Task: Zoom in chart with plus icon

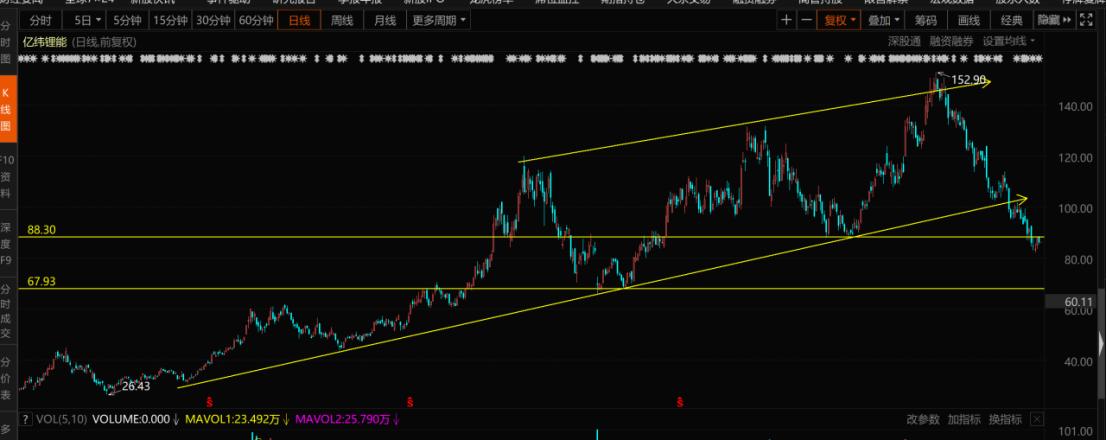Action: click(x=786, y=20)
